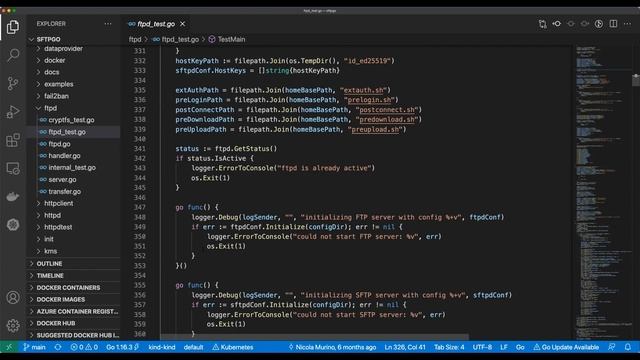Click the Explorer more actions ellipsis

coord(108,24)
